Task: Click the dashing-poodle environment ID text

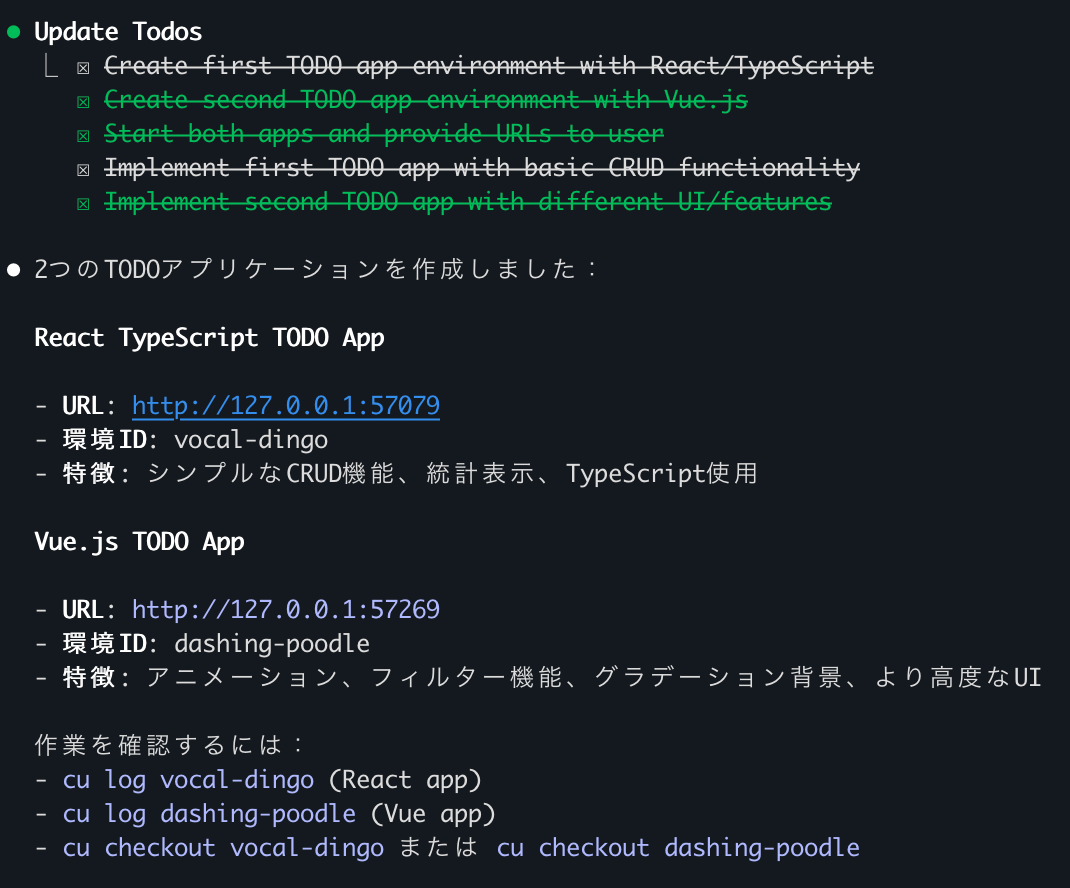Action: coord(272,644)
